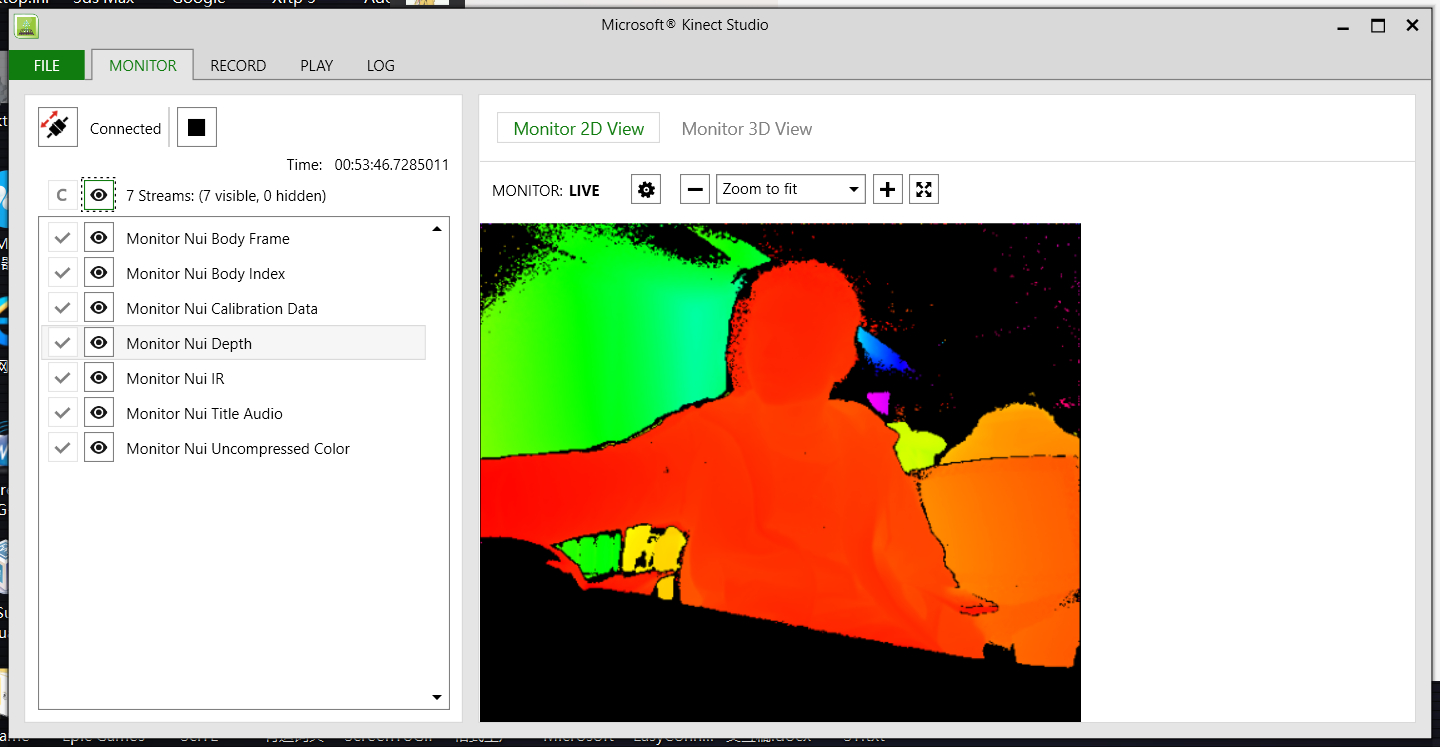This screenshot has width=1440, height=747.
Task: Toggle the checkmark for Monitor Nui IR
Action: [x=63, y=378]
